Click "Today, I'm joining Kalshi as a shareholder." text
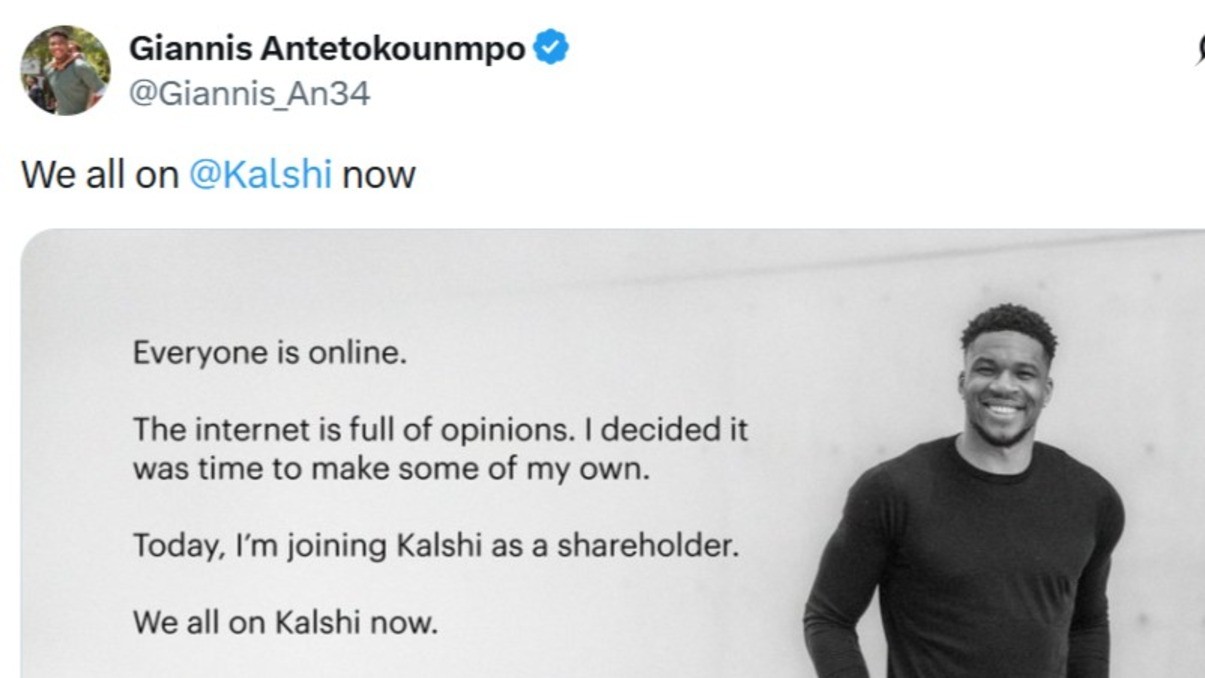Image resolution: width=1205 pixels, height=678 pixels. pyautogui.click(x=436, y=547)
